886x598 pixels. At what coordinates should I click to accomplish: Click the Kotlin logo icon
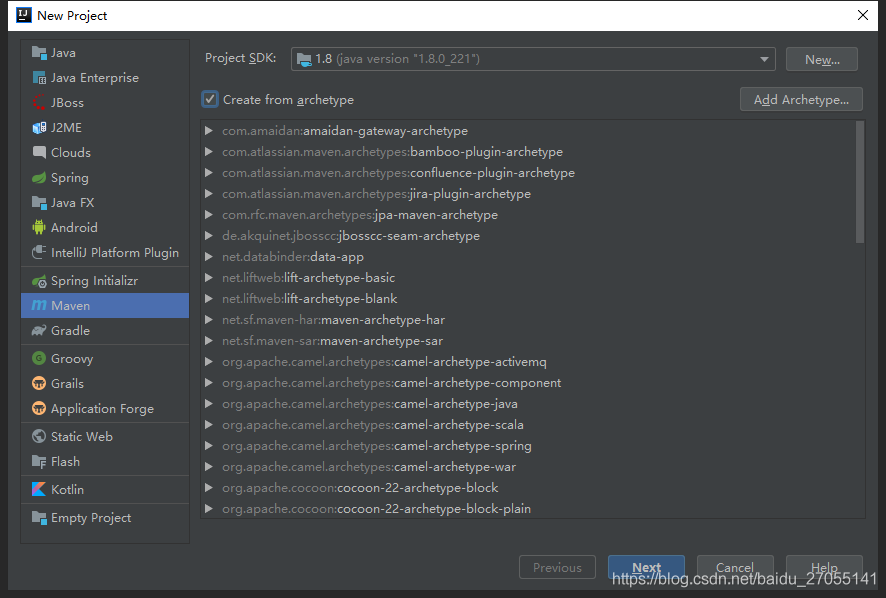39,490
